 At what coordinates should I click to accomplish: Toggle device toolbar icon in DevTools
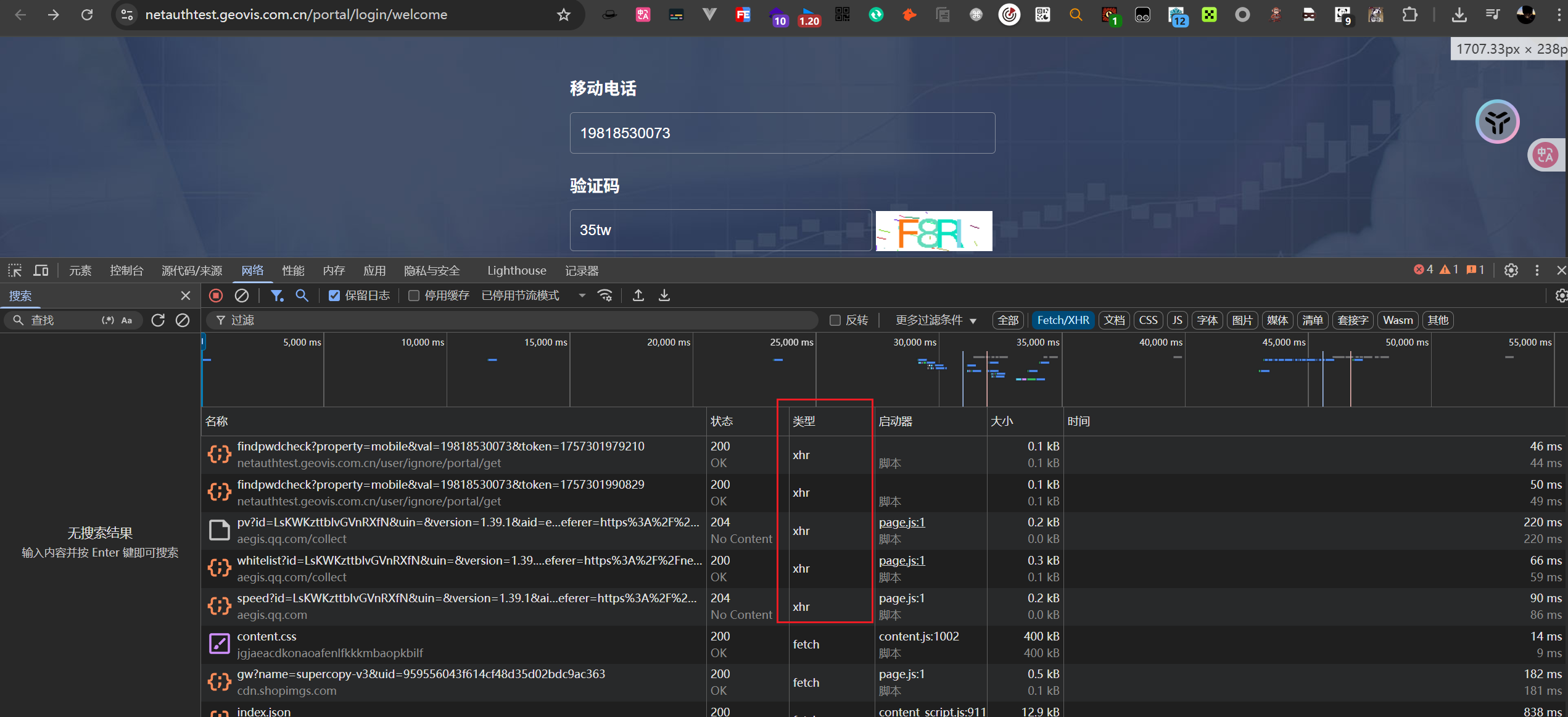(41, 270)
